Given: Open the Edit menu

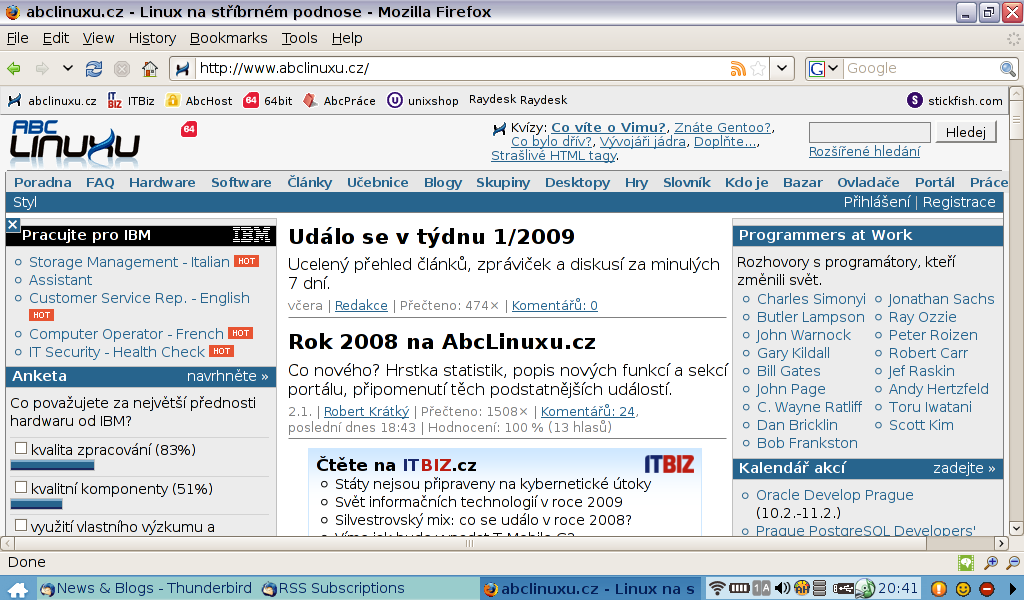Looking at the screenshot, I should [56, 39].
